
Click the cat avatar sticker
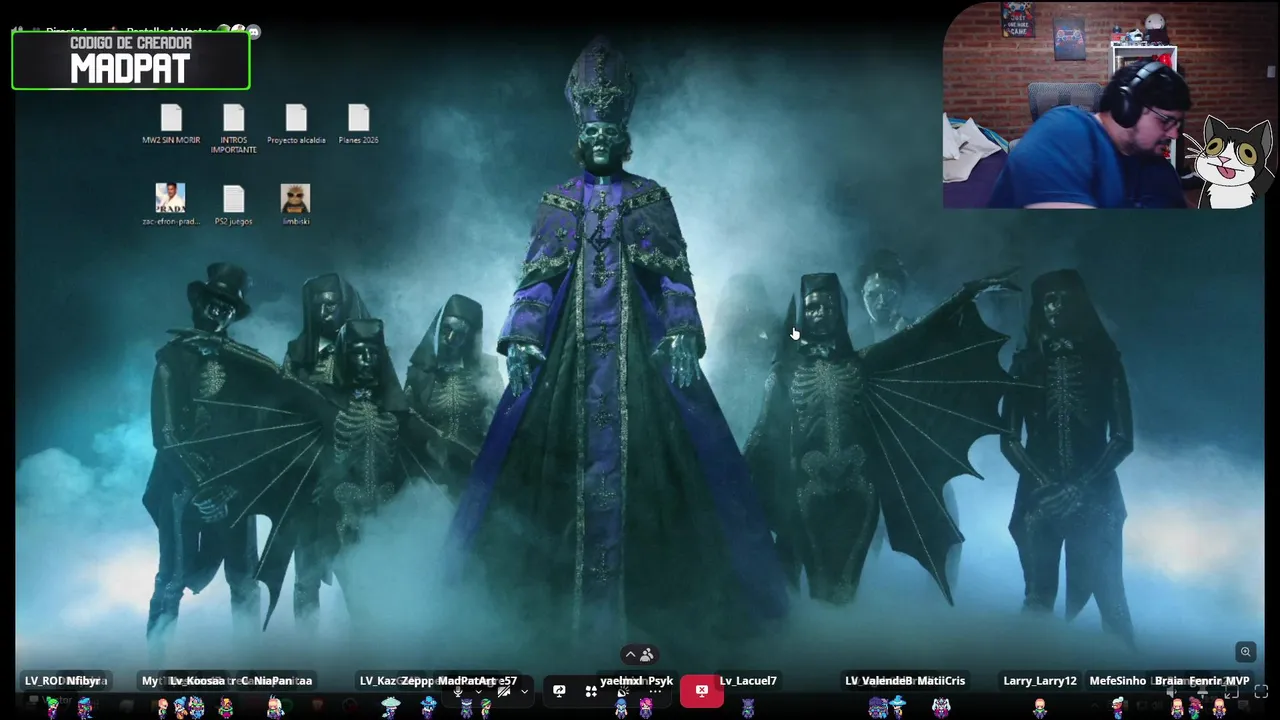pyautogui.click(x=1230, y=162)
